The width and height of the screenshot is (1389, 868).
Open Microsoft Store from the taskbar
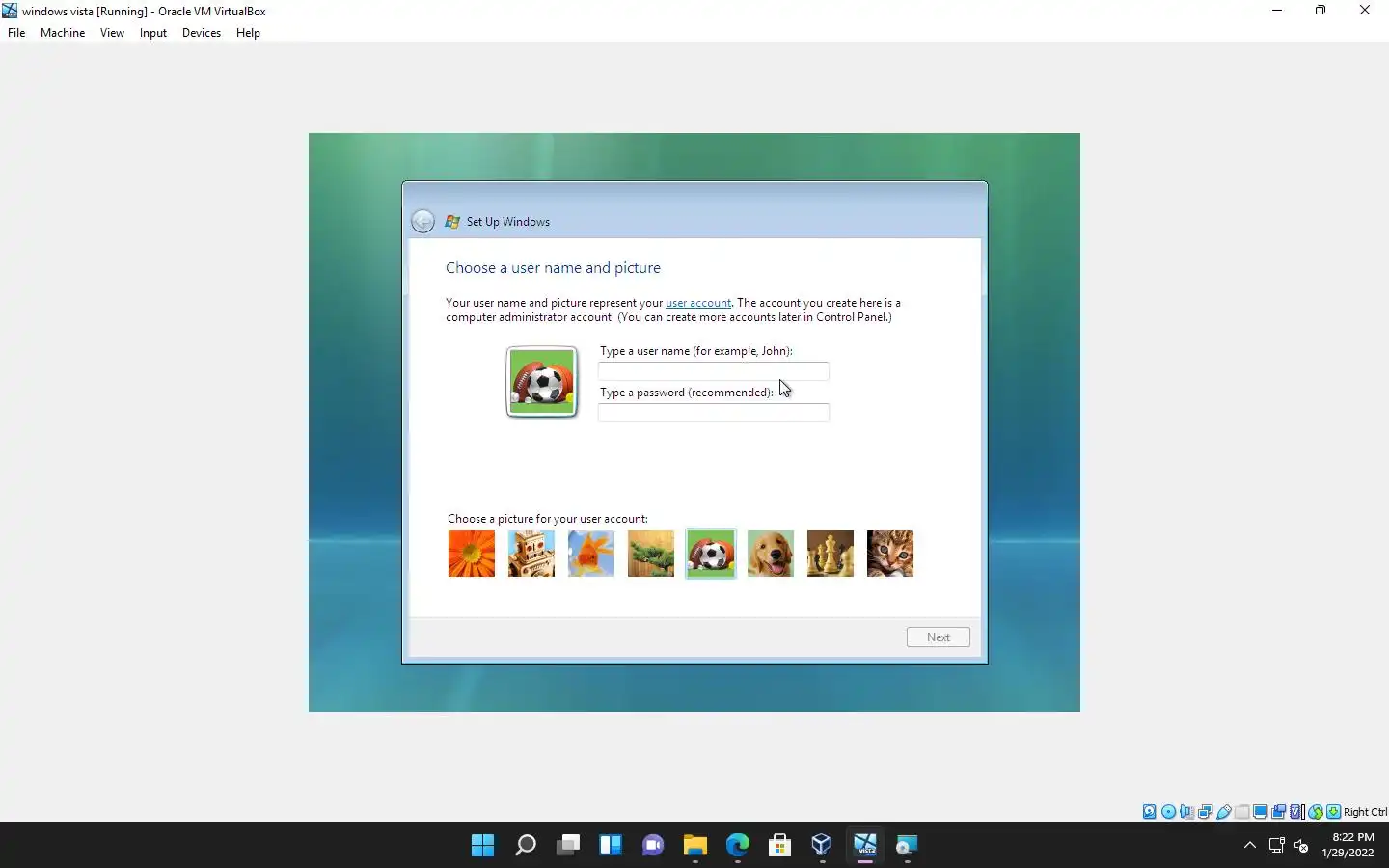(779, 846)
